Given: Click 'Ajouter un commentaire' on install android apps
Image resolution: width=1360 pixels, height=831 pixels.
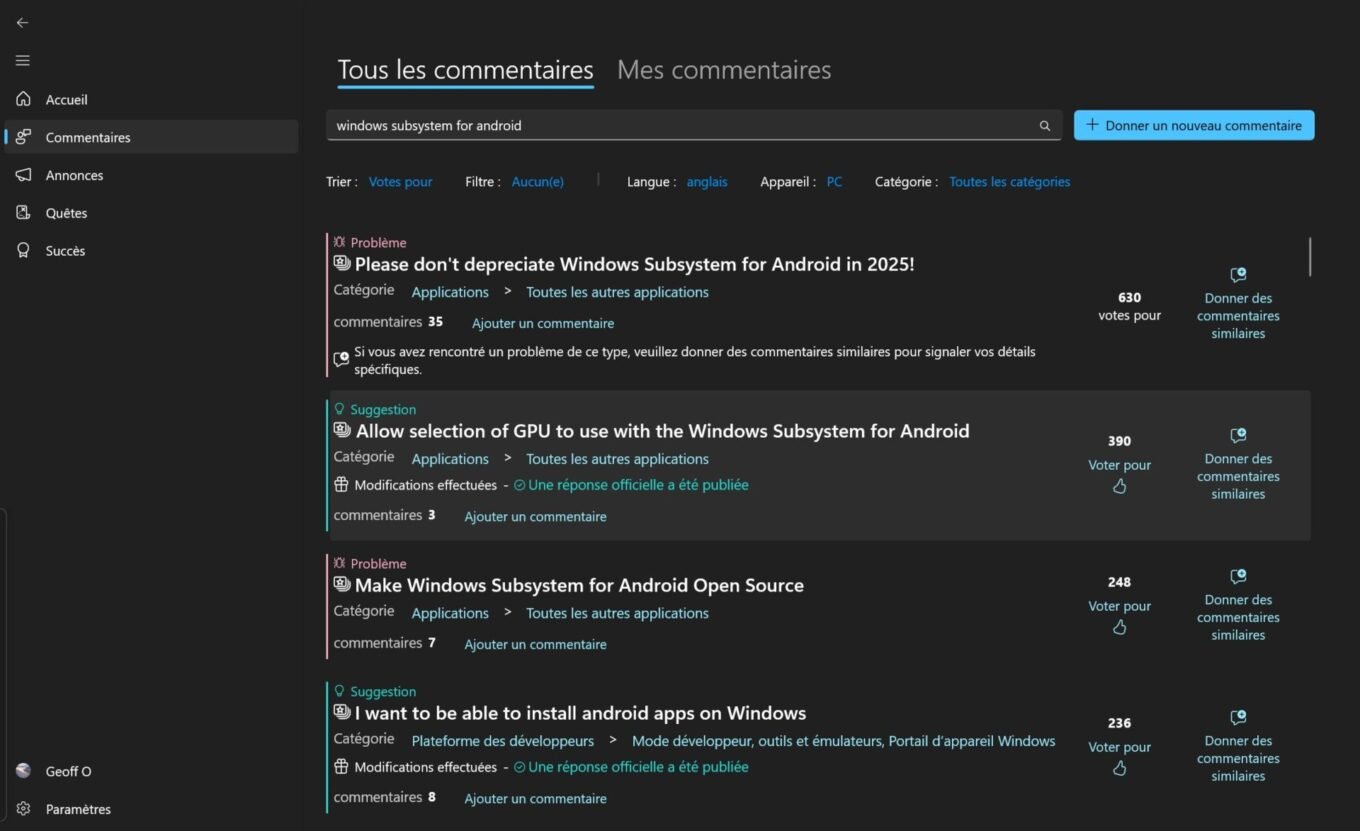Looking at the screenshot, I should pyautogui.click(x=535, y=799).
